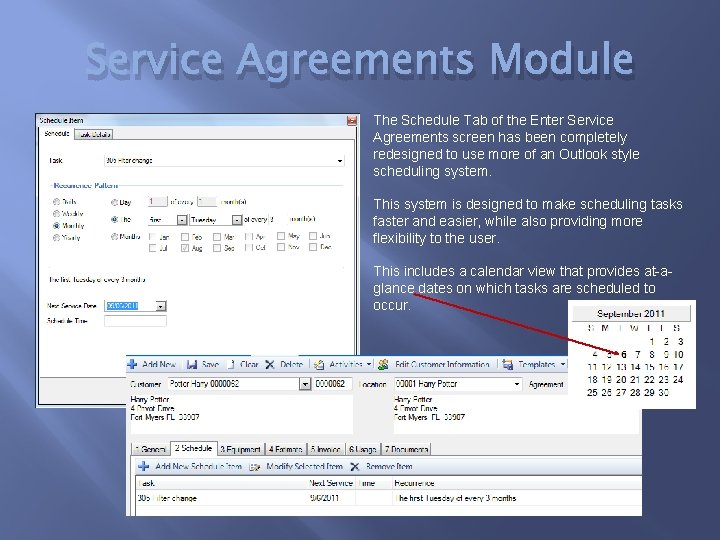Open the Task dropdown list
Screen dimensions: 720x540
click(339, 161)
